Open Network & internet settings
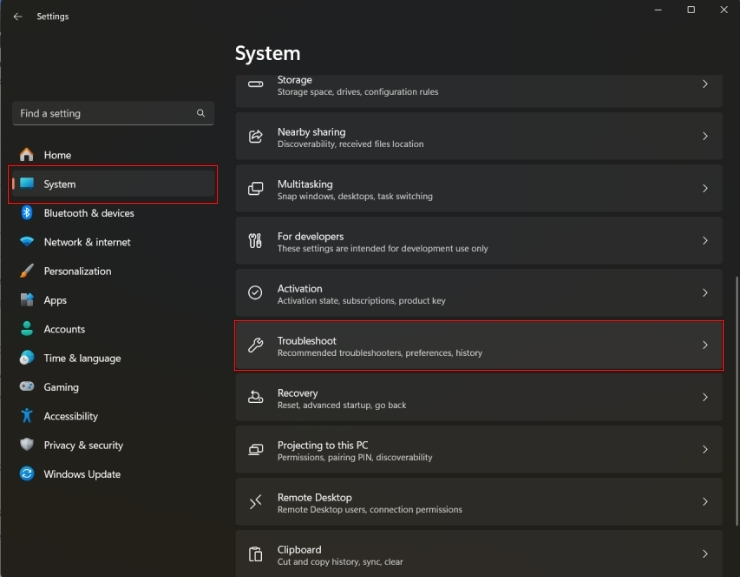Viewport: 740px width, 577px height. (x=113, y=242)
